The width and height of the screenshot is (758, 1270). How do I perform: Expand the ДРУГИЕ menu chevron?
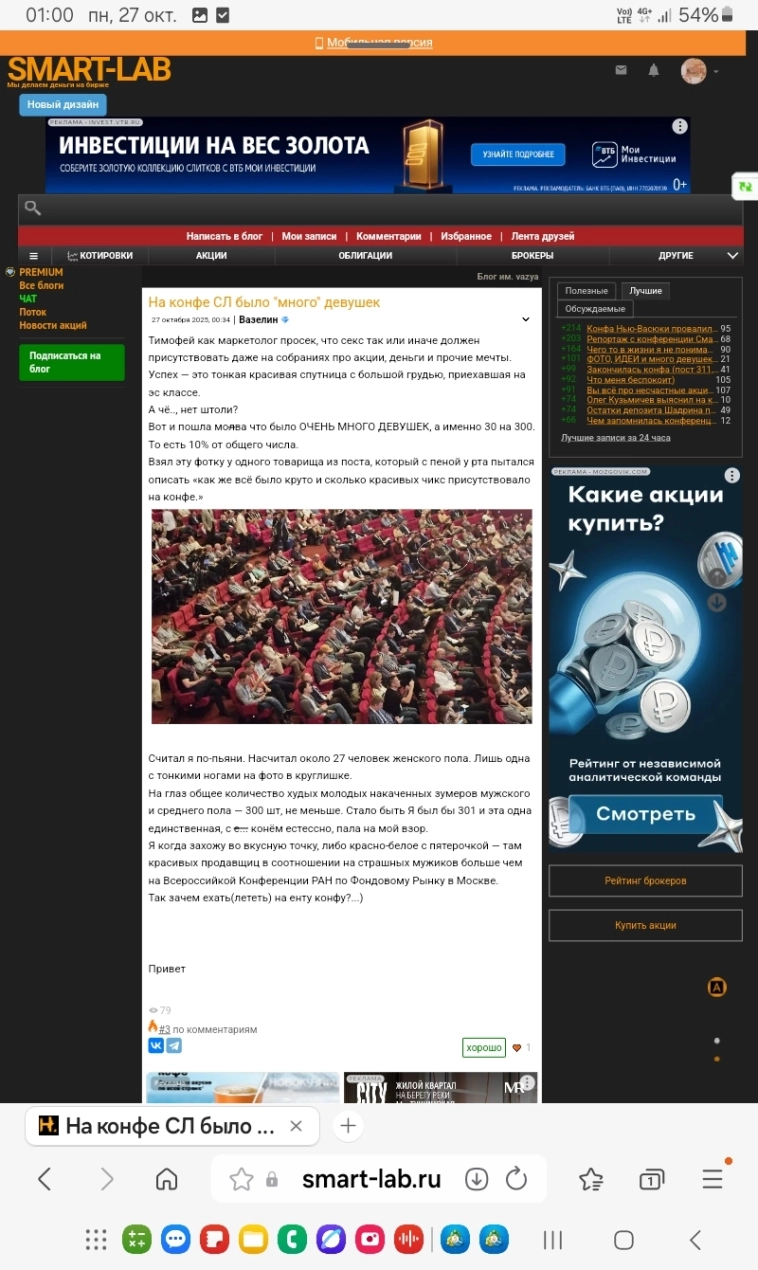click(x=732, y=256)
